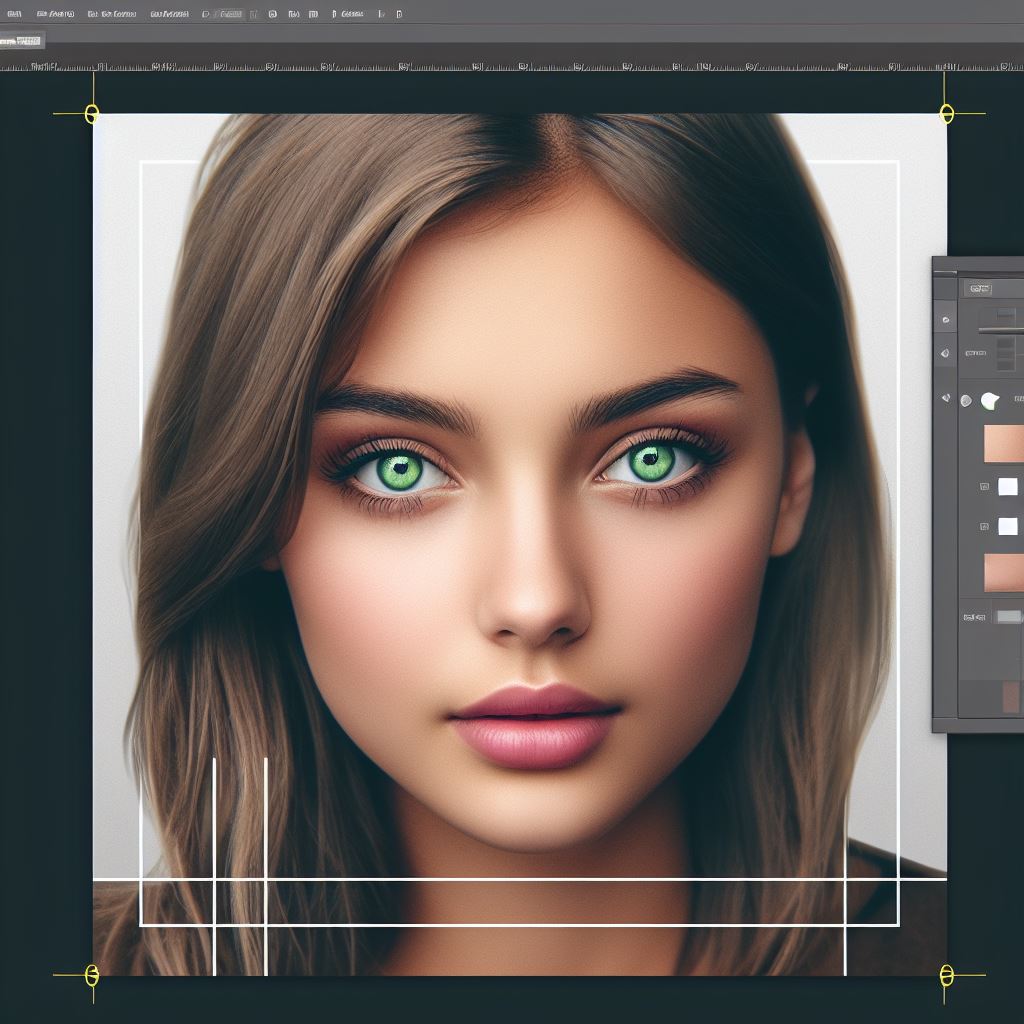Click the middle icon in the panel's side strip
Image resolution: width=1024 pixels, height=1024 pixels.
click(x=946, y=354)
